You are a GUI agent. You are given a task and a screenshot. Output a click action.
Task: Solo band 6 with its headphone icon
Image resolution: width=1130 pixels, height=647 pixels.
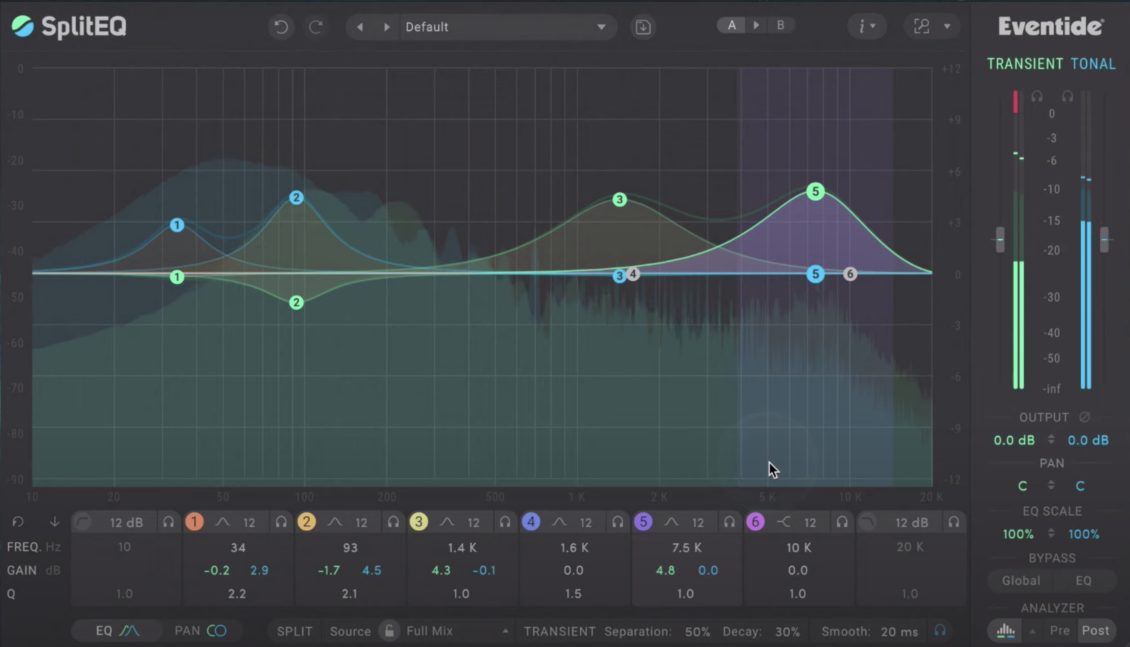click(x=842, y=522)
